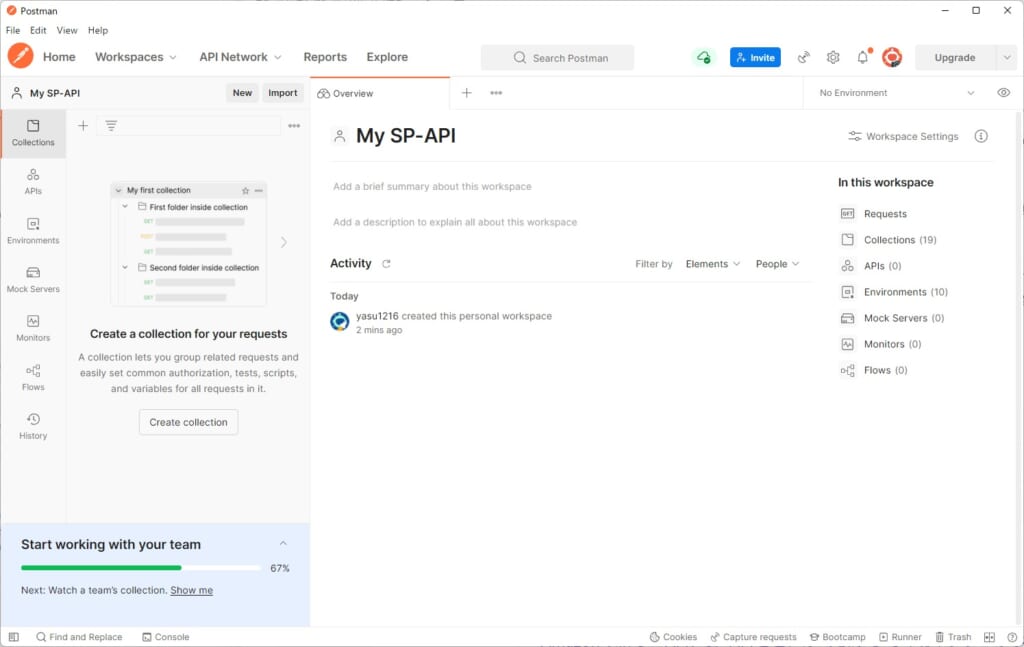Screen dimensions: 1024x647
Task: Open the Collections sidebar tab
Action: 33,133
